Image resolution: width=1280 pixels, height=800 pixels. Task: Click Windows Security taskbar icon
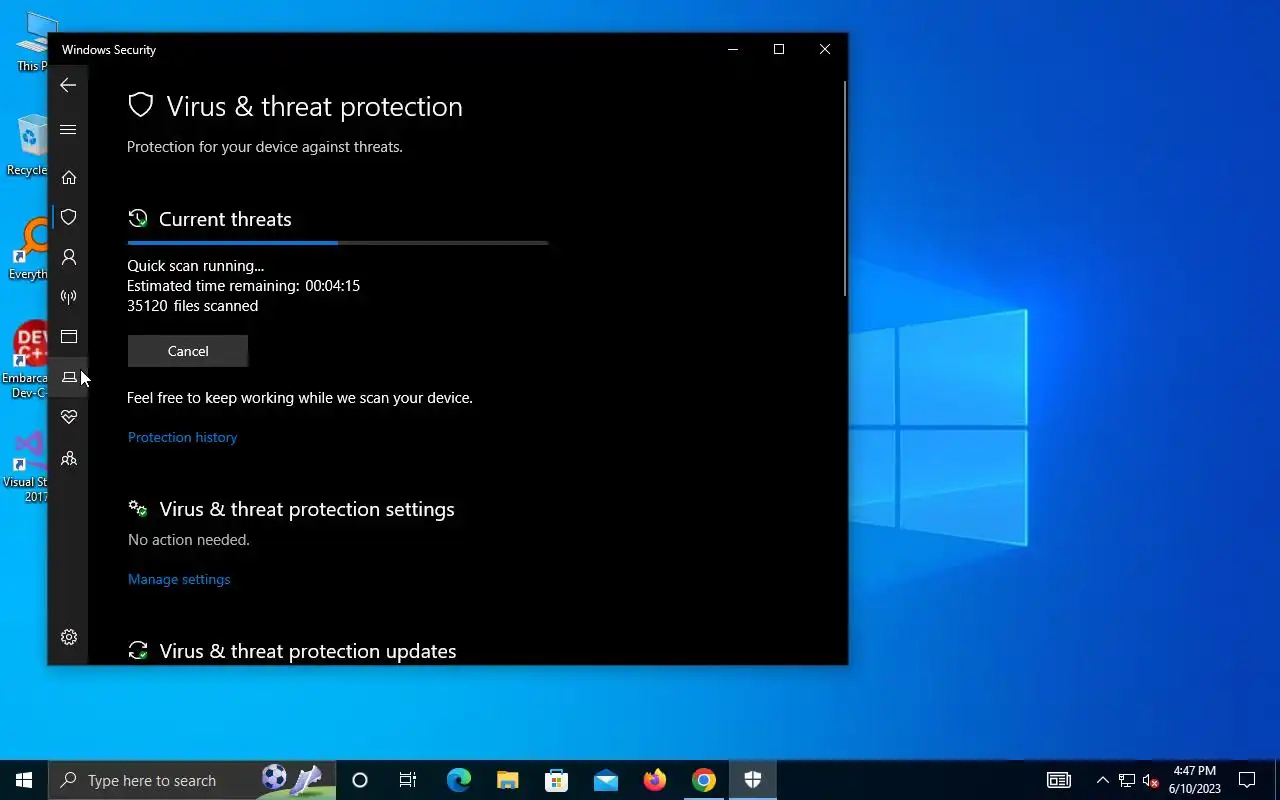[753, 780]
